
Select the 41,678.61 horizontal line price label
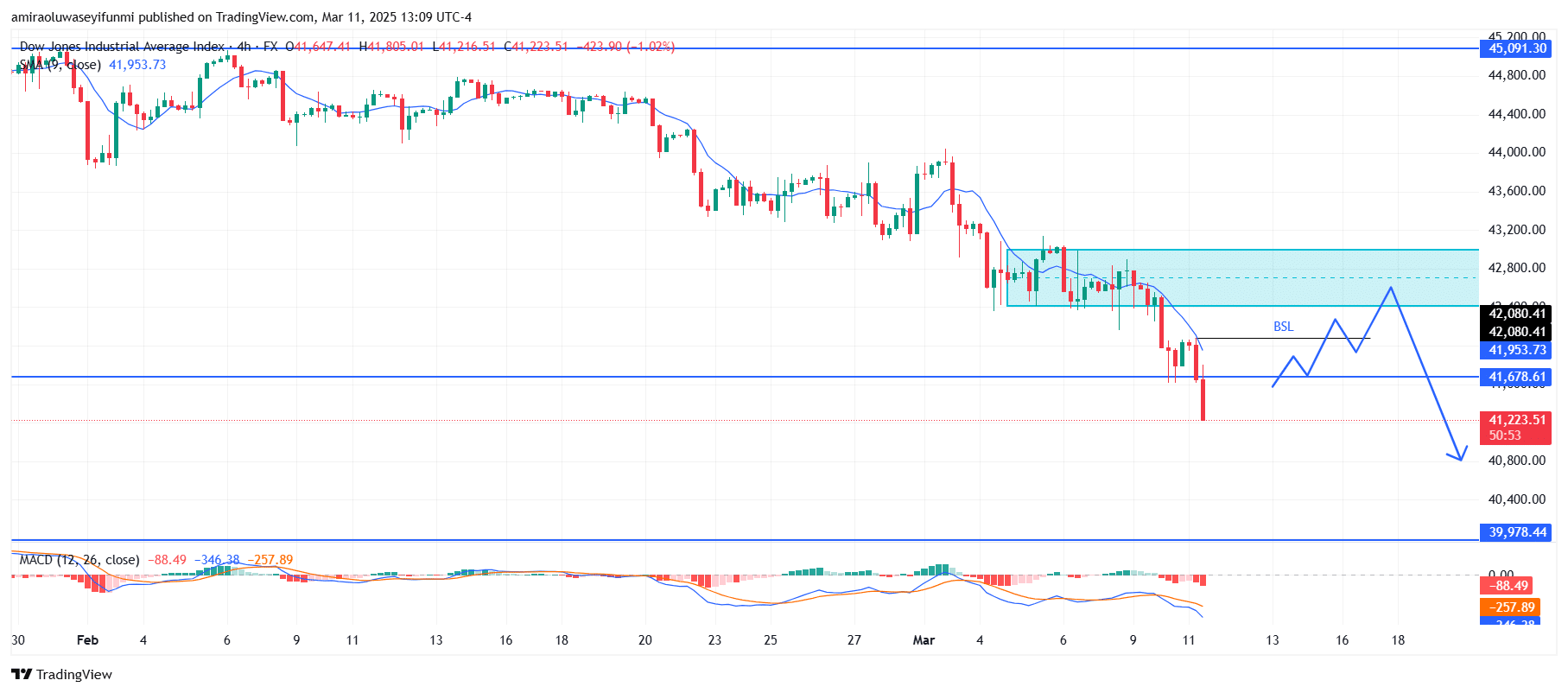click(x=1517, y=377)
